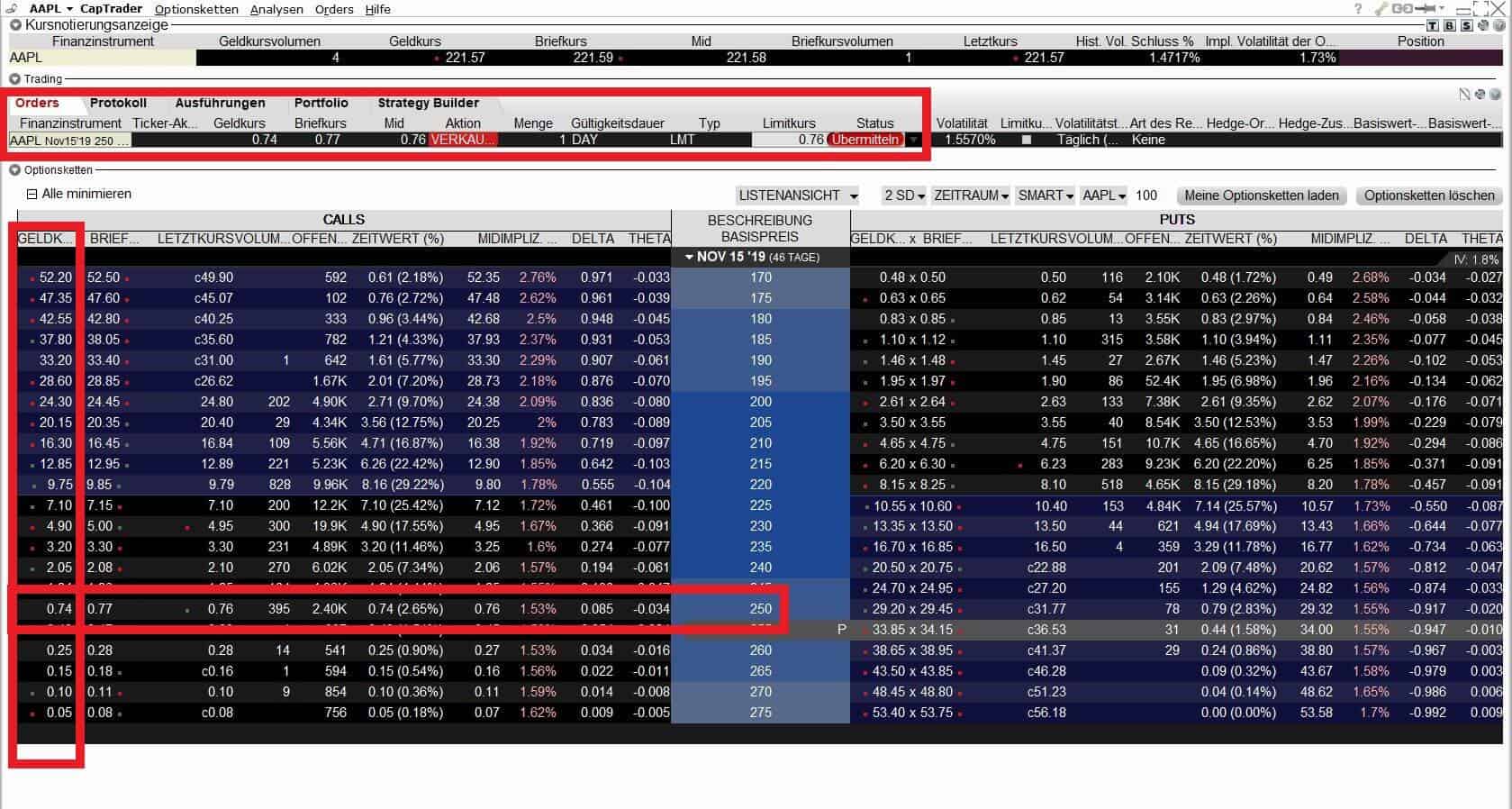Click the Limitkurs 0.76 field
The height and width of the screenshot is (809, 1512).
coord(789,140)
